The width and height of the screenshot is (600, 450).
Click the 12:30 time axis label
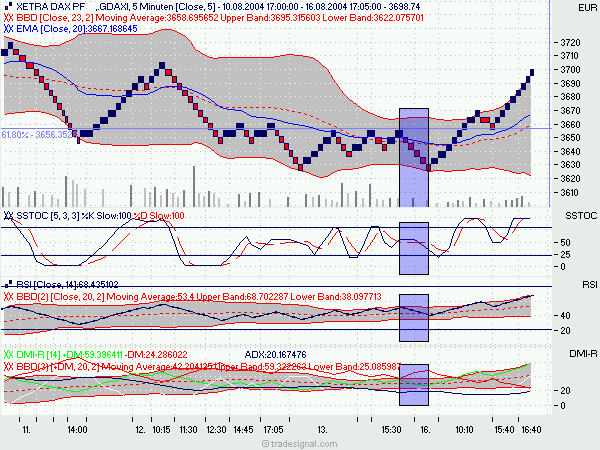(x=216, y=430)
